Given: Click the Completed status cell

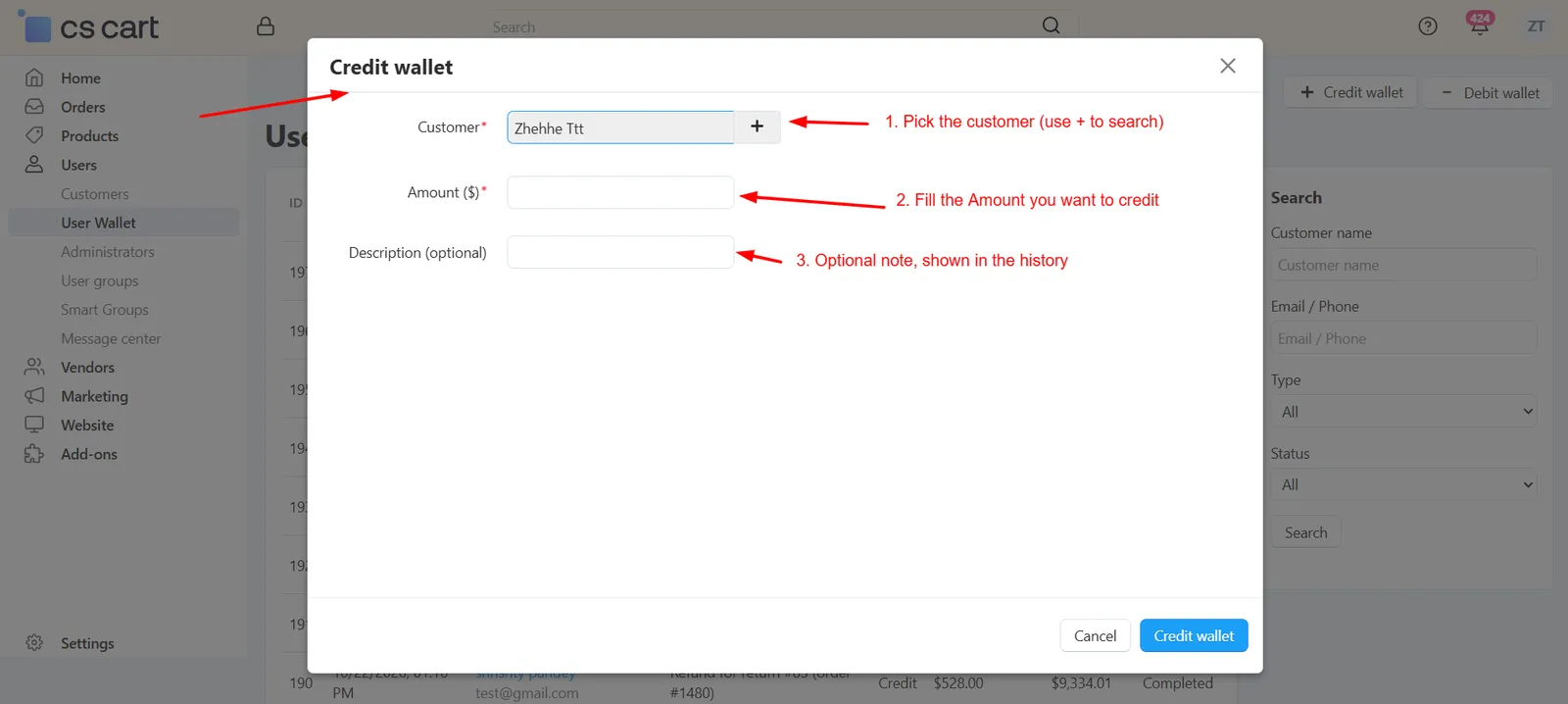Looking at the screenshot, I should click(x=1177, y=683).
